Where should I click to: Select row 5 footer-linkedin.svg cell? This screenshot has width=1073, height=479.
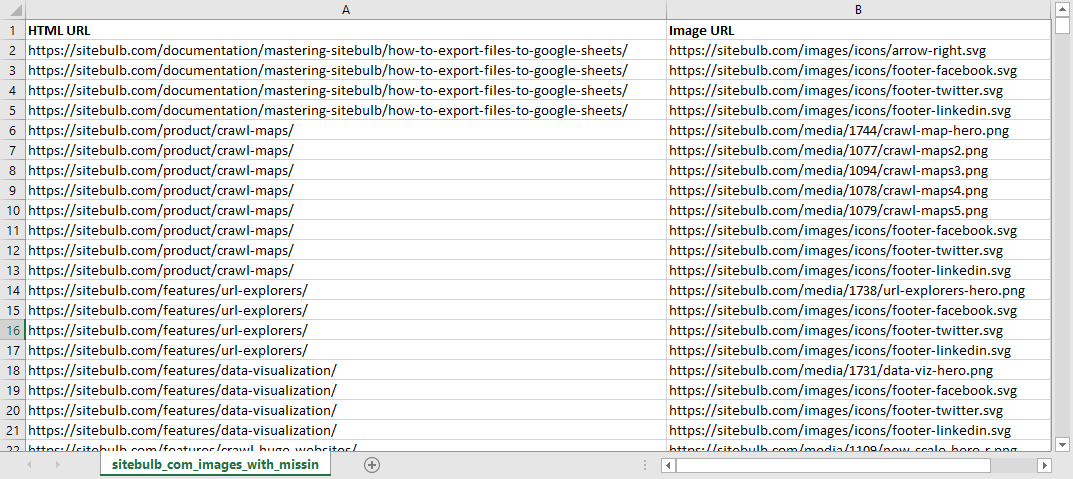pyautogui.click(x=858, y=111)
